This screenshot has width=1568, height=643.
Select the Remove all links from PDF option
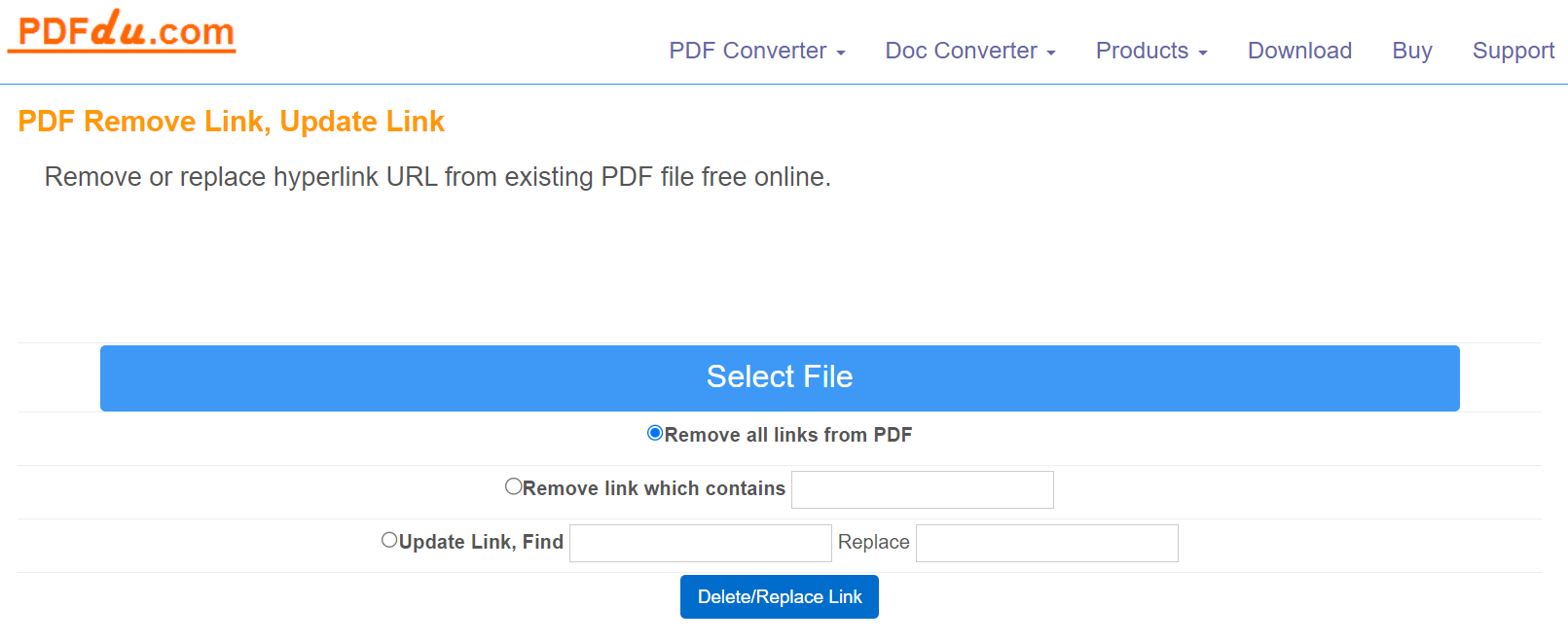point(654,433)
